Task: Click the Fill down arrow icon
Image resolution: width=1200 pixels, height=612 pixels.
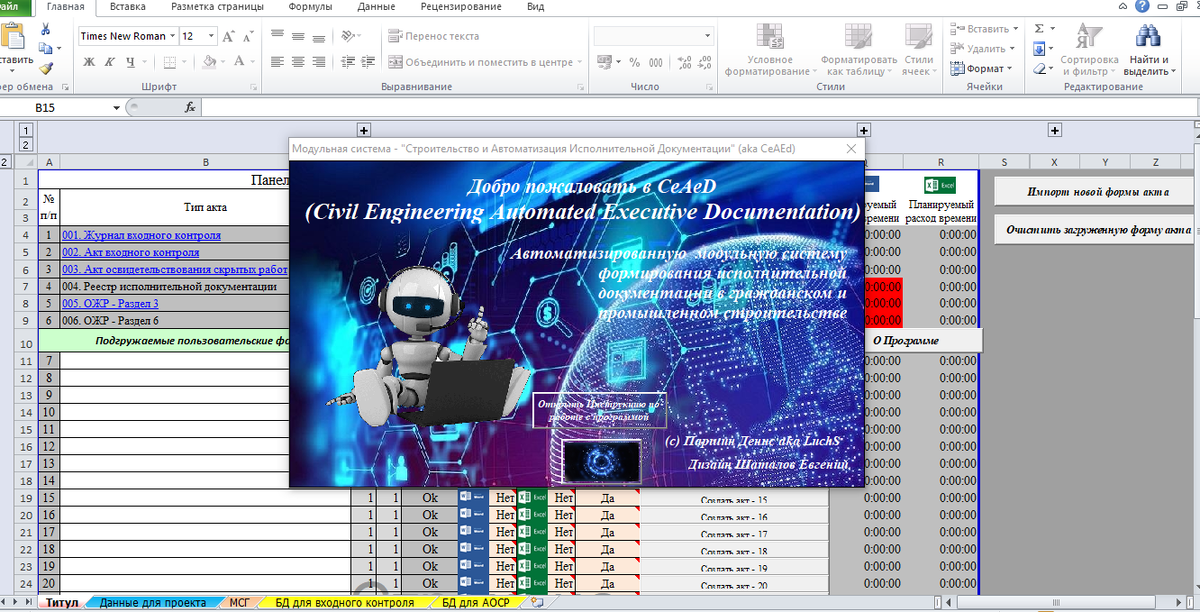Action: (x=1039, y=49)
